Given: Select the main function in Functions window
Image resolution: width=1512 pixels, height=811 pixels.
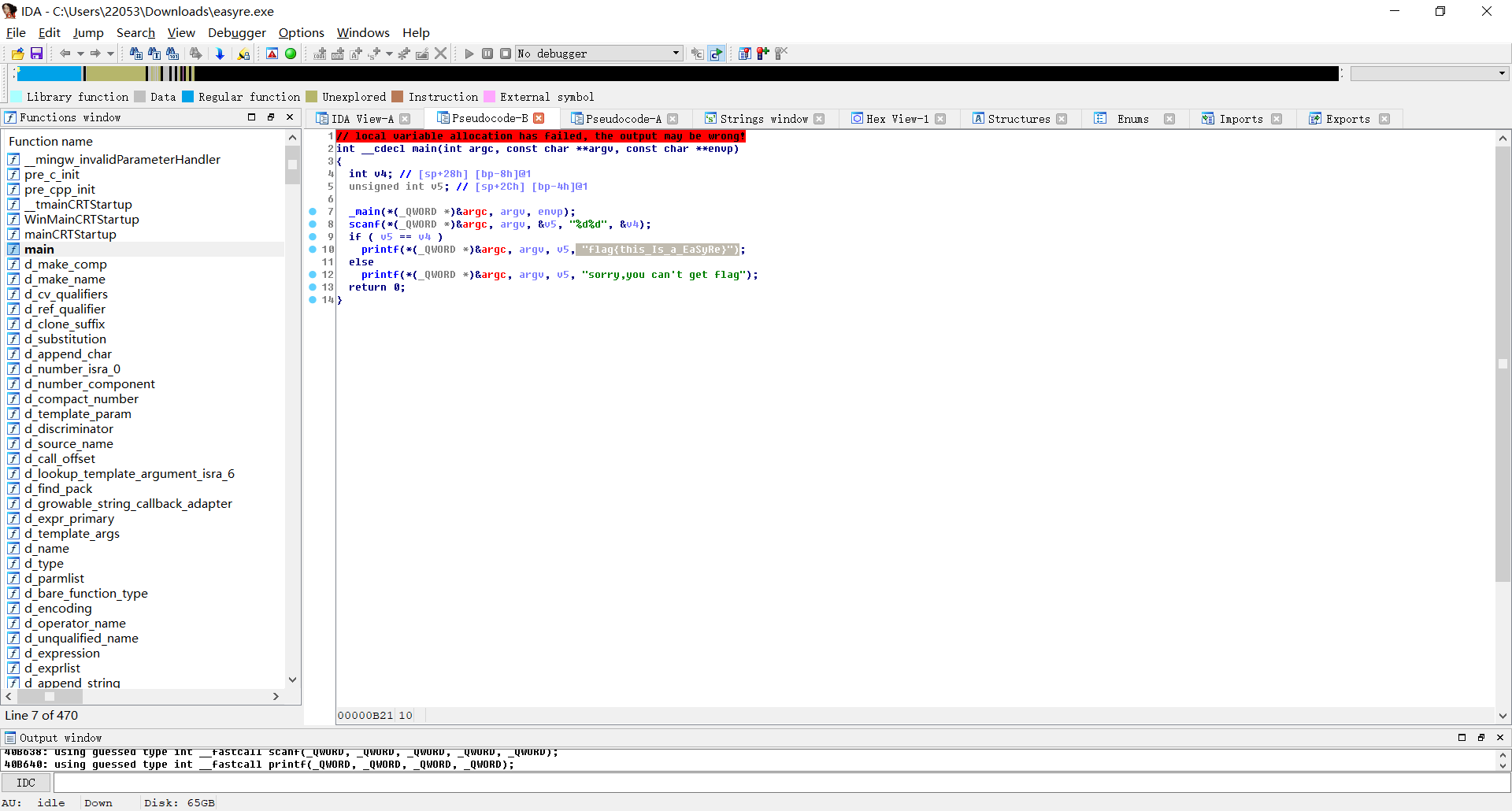Looking at the screenshot, I should pos(39,249).
